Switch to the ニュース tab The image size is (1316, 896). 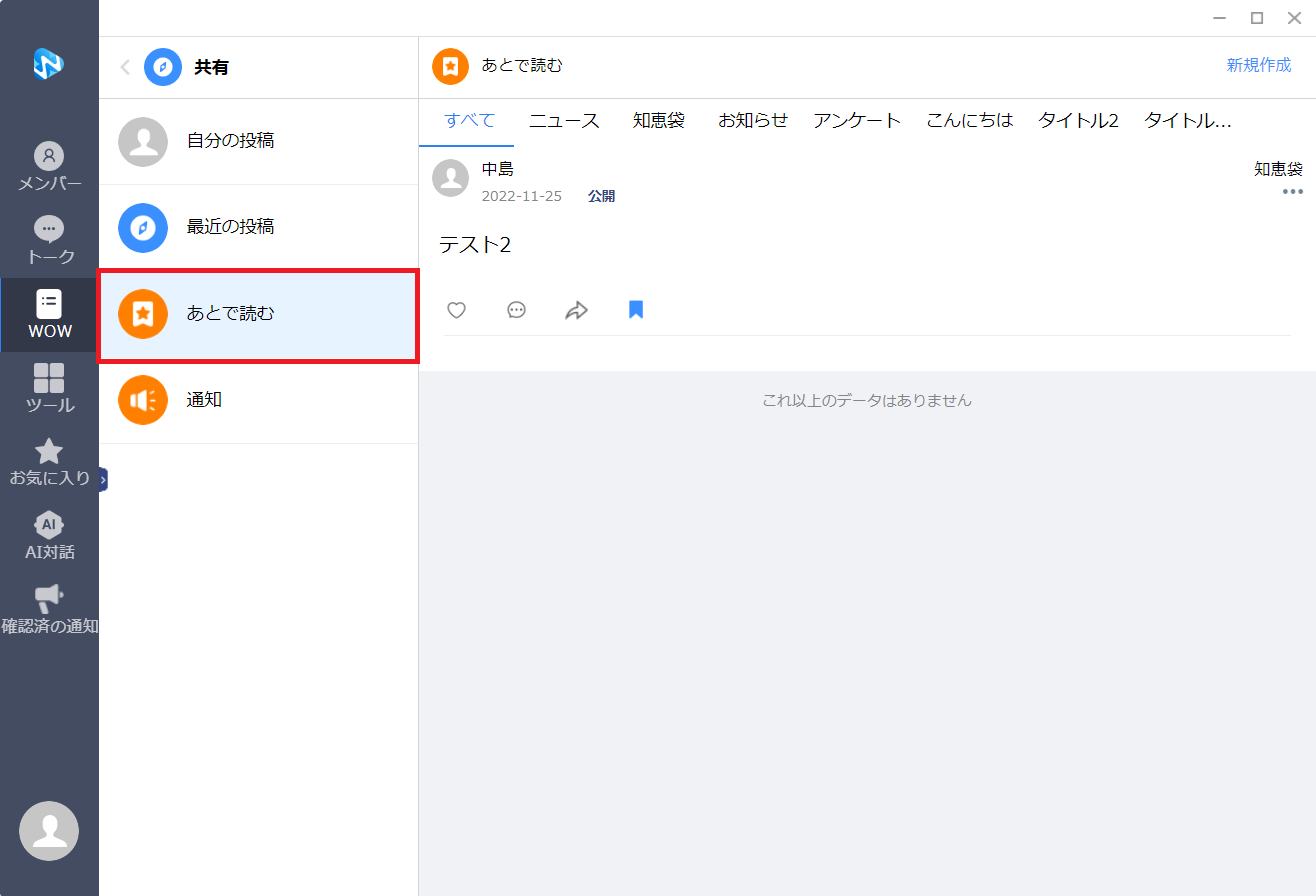pyautogui.click(x=564, y=121)
